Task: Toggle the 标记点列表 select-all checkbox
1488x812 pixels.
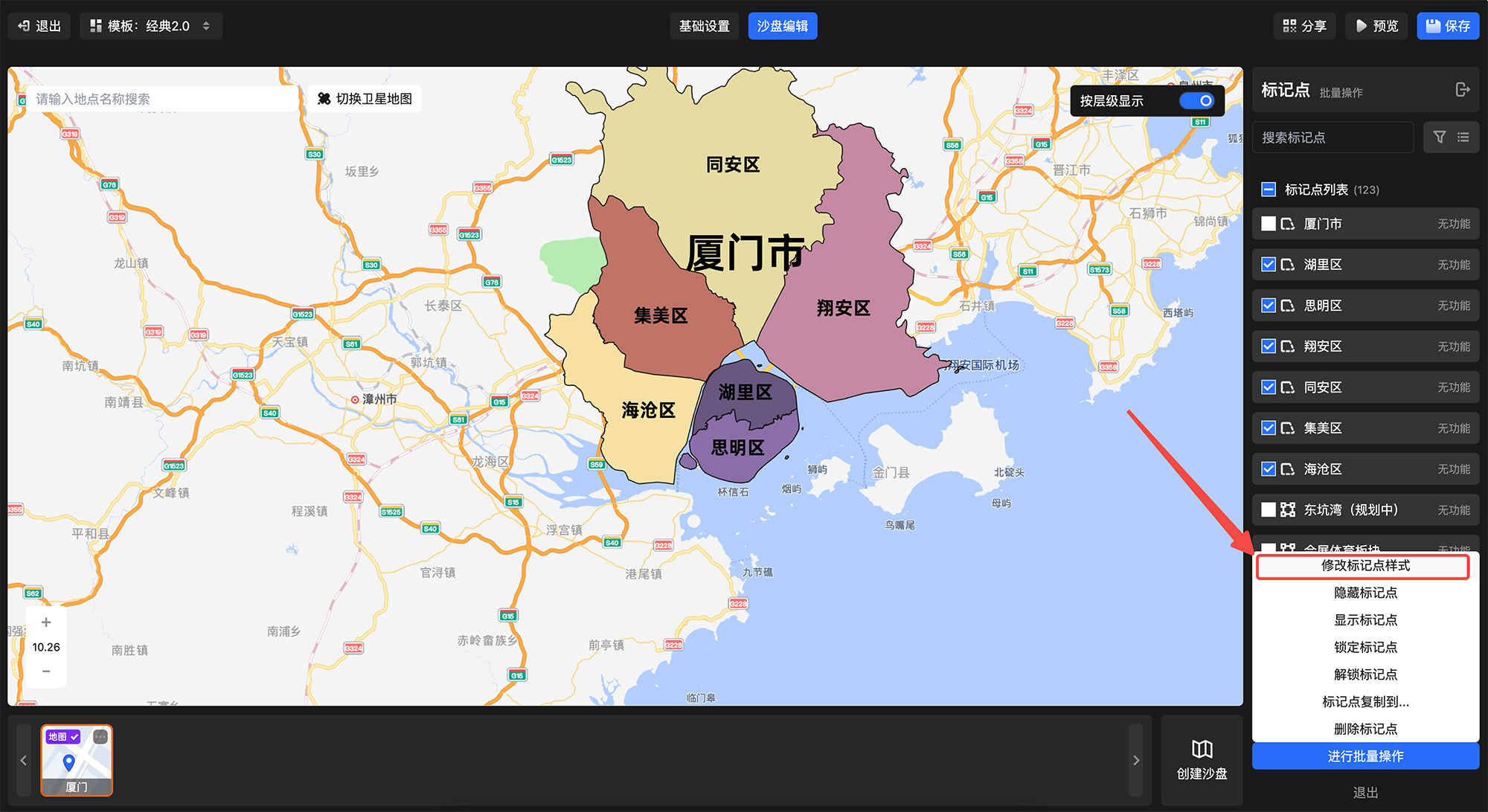Action: 1269,190
